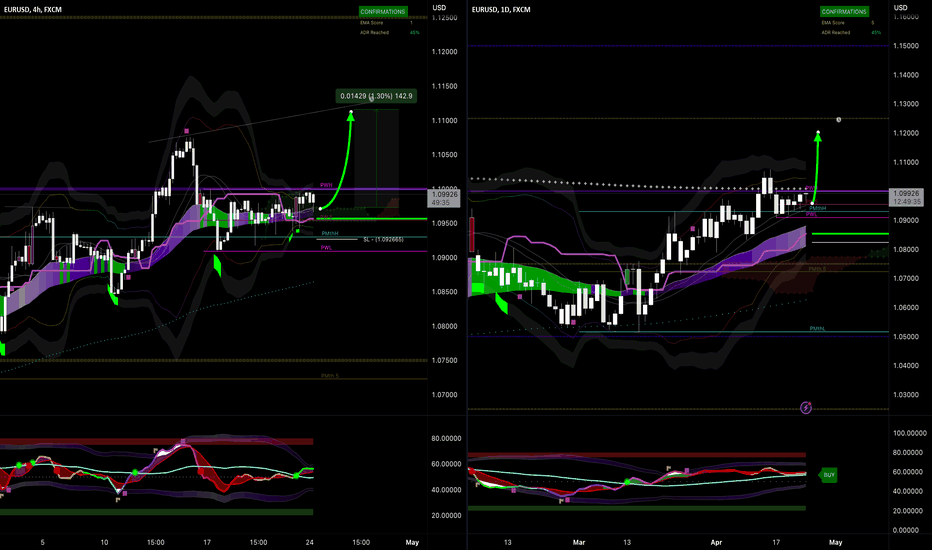Click the 1.09926 price tag with 12:49:35 countdown
This screenshot has width=932, height=550.
pos(906,197)
